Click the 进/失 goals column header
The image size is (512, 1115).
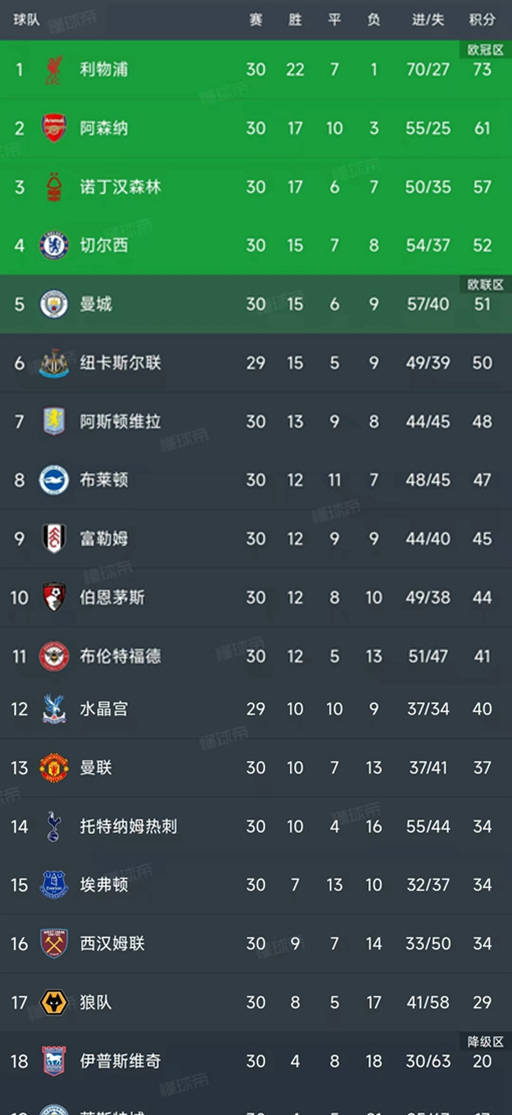[x=428, y=19]
